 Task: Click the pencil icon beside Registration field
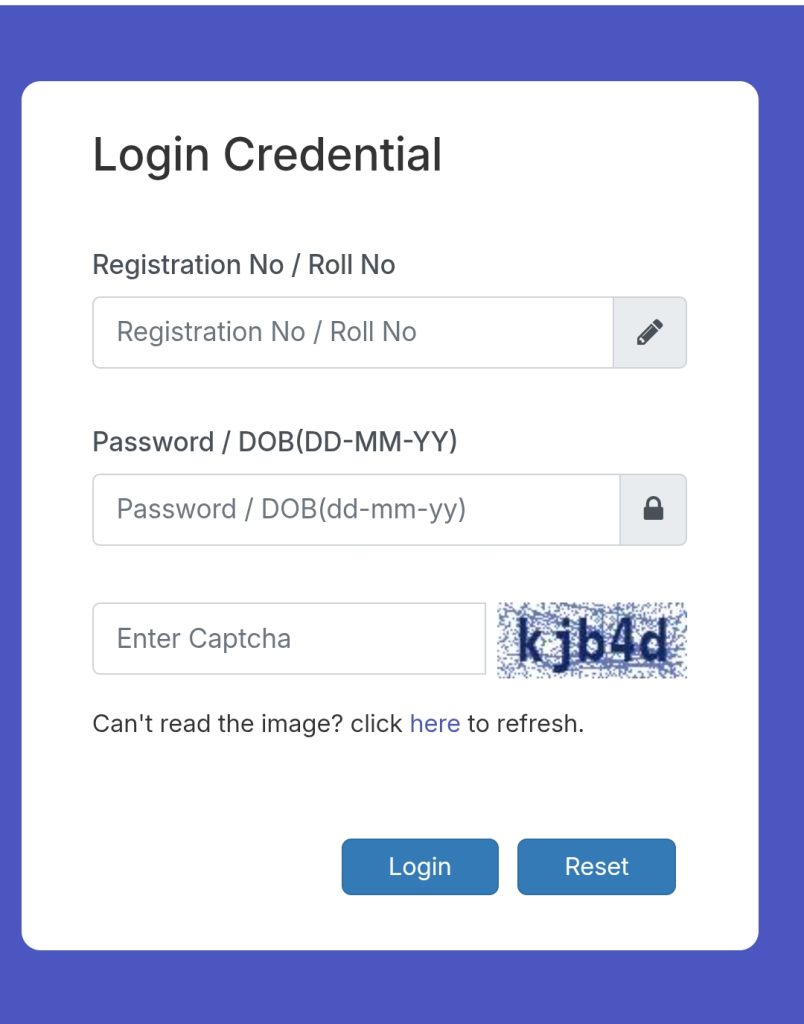[650, 332]
